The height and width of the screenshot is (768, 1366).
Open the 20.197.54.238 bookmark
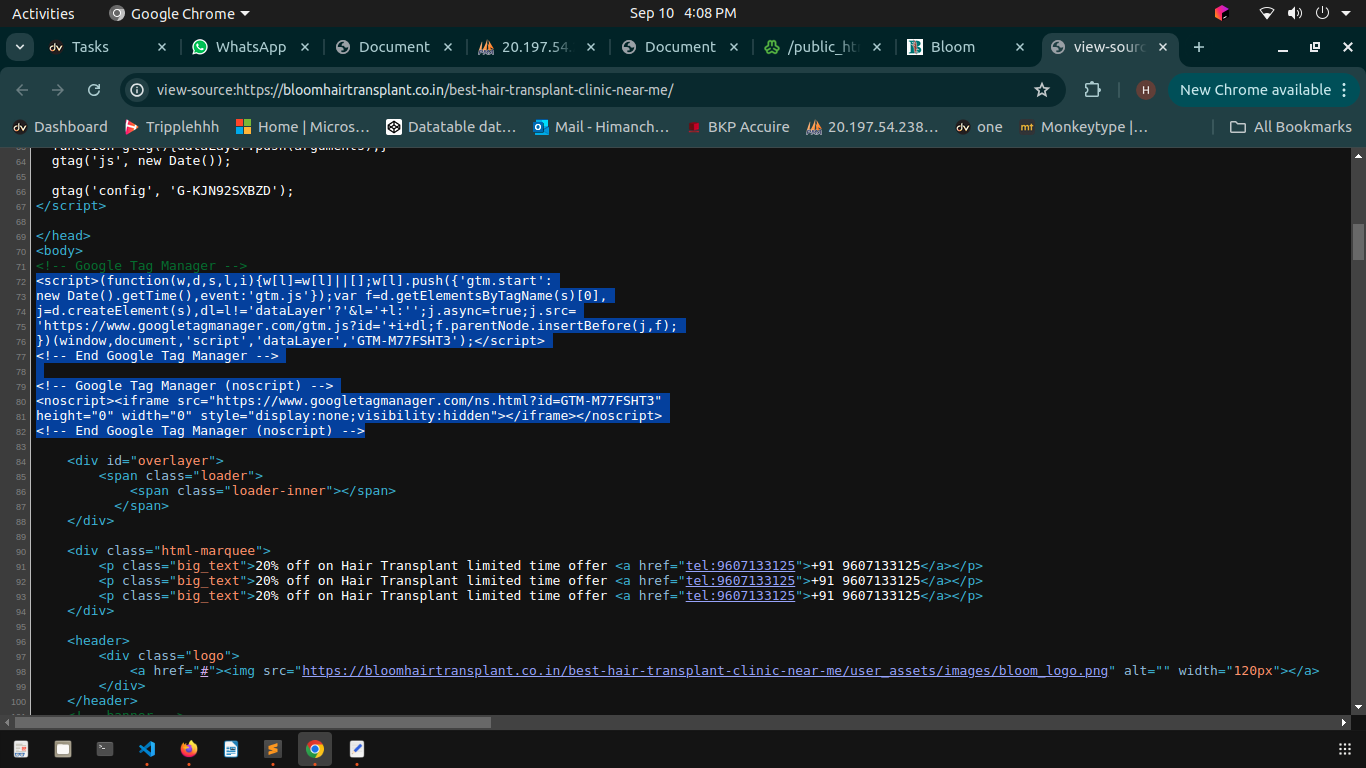(x=872, y=127)
